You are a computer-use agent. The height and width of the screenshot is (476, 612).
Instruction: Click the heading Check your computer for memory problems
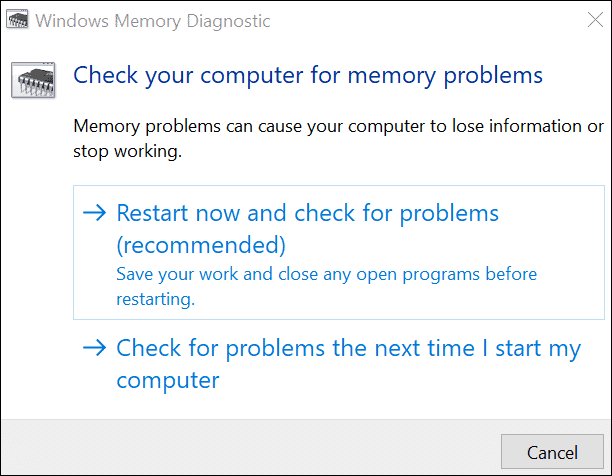308,75
